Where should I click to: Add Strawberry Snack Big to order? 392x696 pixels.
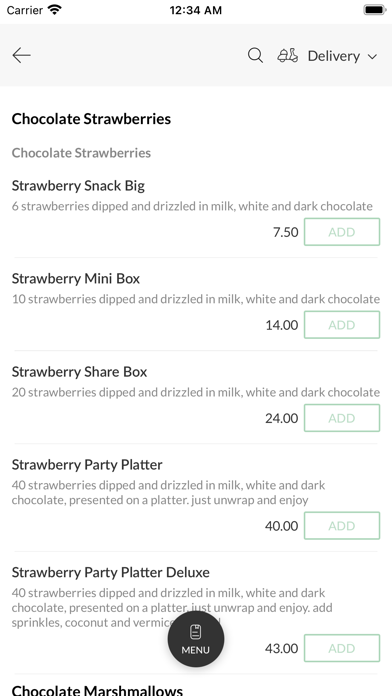(x=342, y=232)
